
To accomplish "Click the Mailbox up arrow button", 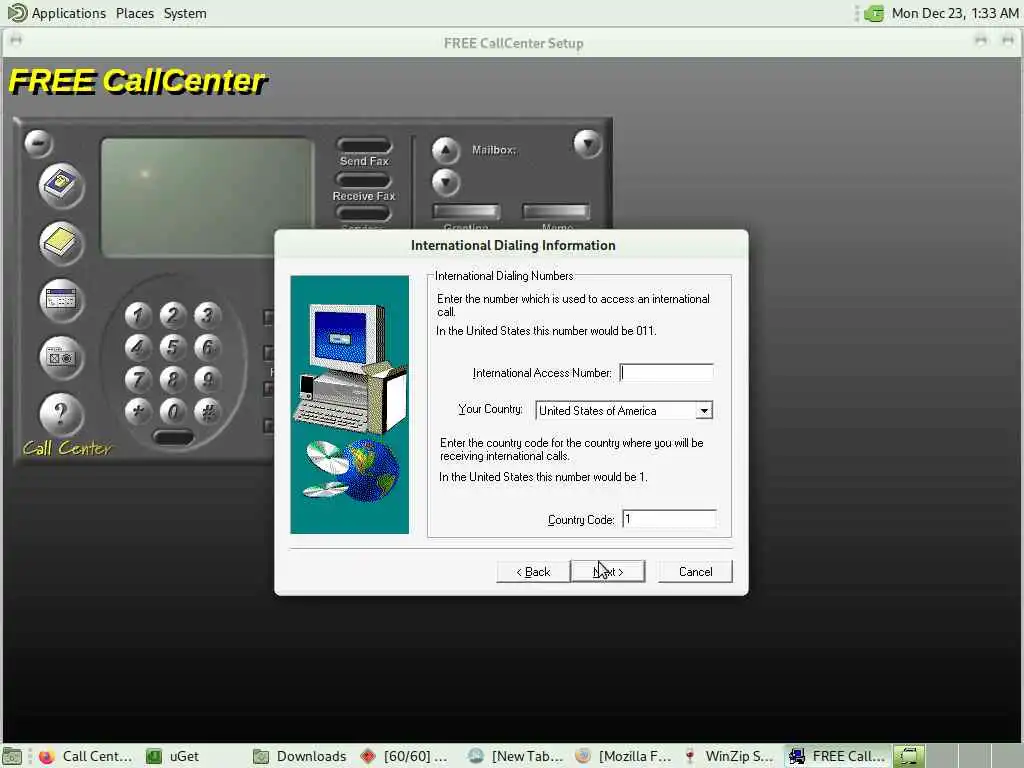I will tap(445, 151).
